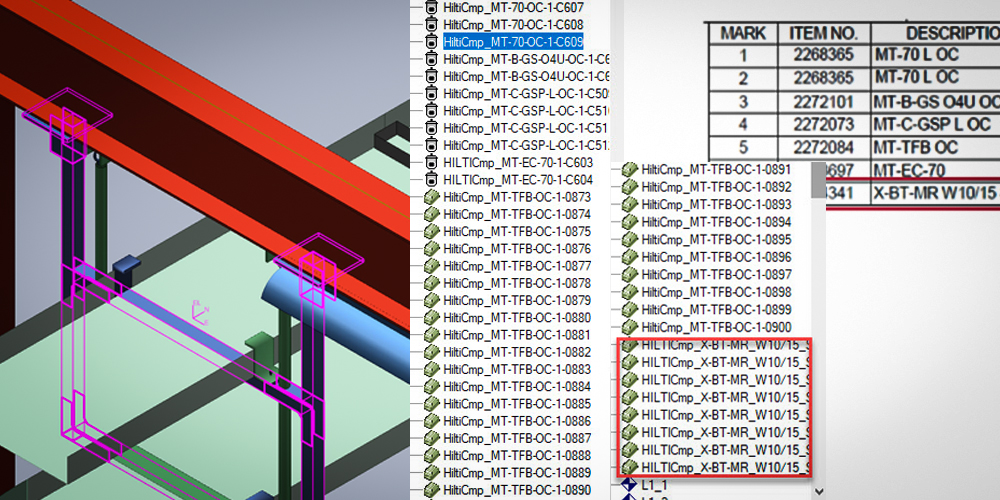The height and width of the screenshot is (500, 1000).
Task: Click the part icon beside HiltiCmp_MT-TFB-OC-1-0897
Action: click(x=630, y=275)
